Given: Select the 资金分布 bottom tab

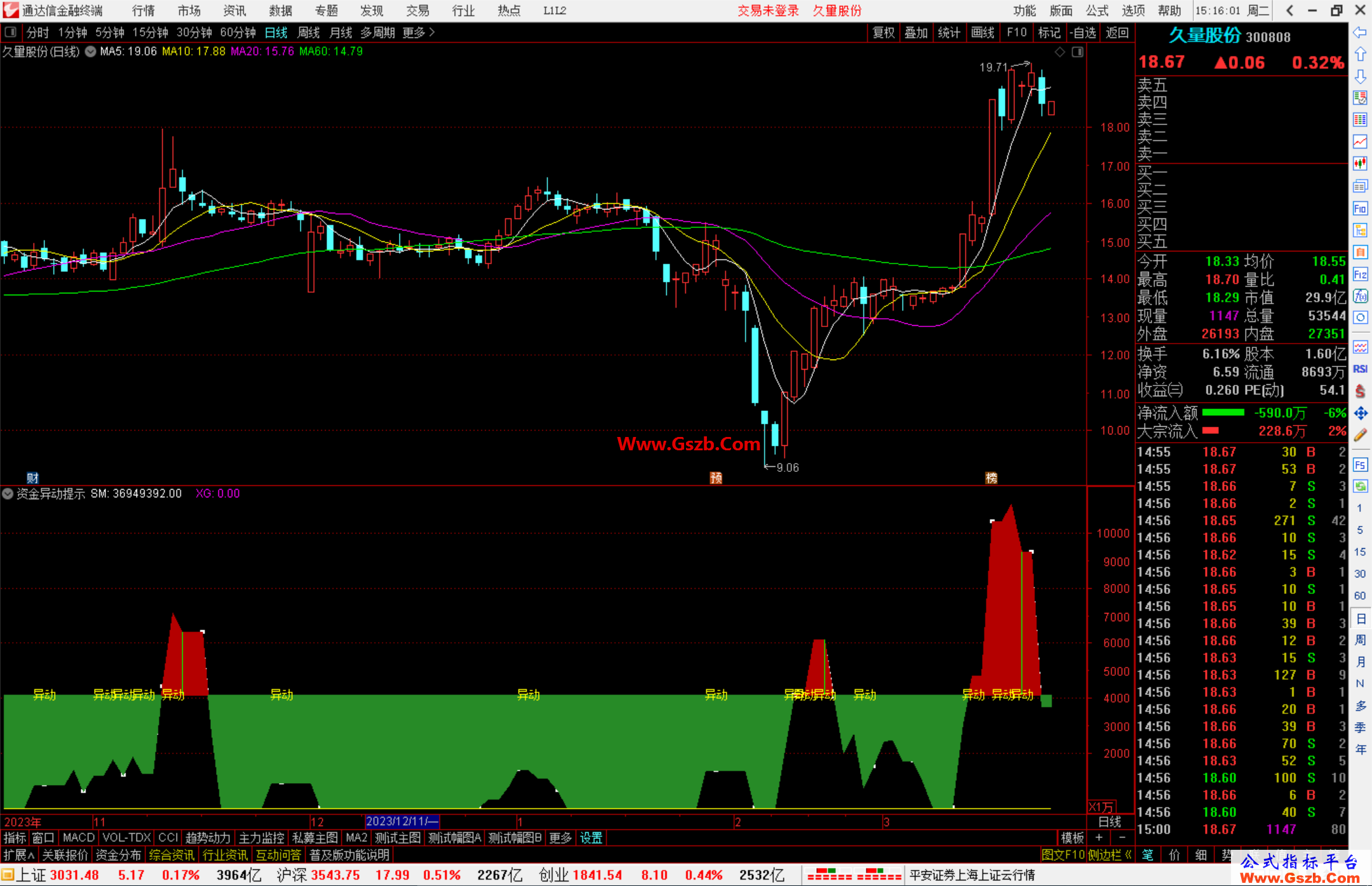Looking at the screenshot, I should [118, 855].
